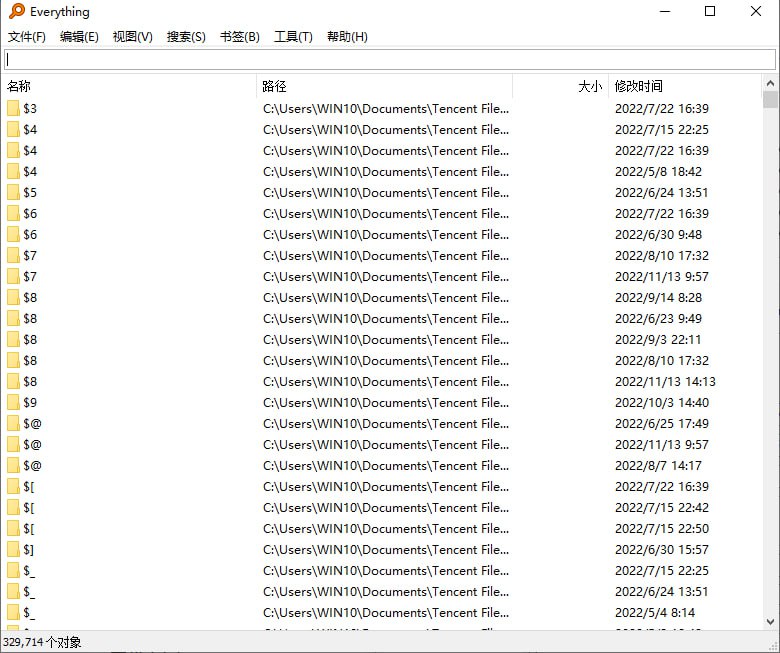Click folder icon of the $] row
The height and width of the screenshot is (653, 780).
point(13,550)
